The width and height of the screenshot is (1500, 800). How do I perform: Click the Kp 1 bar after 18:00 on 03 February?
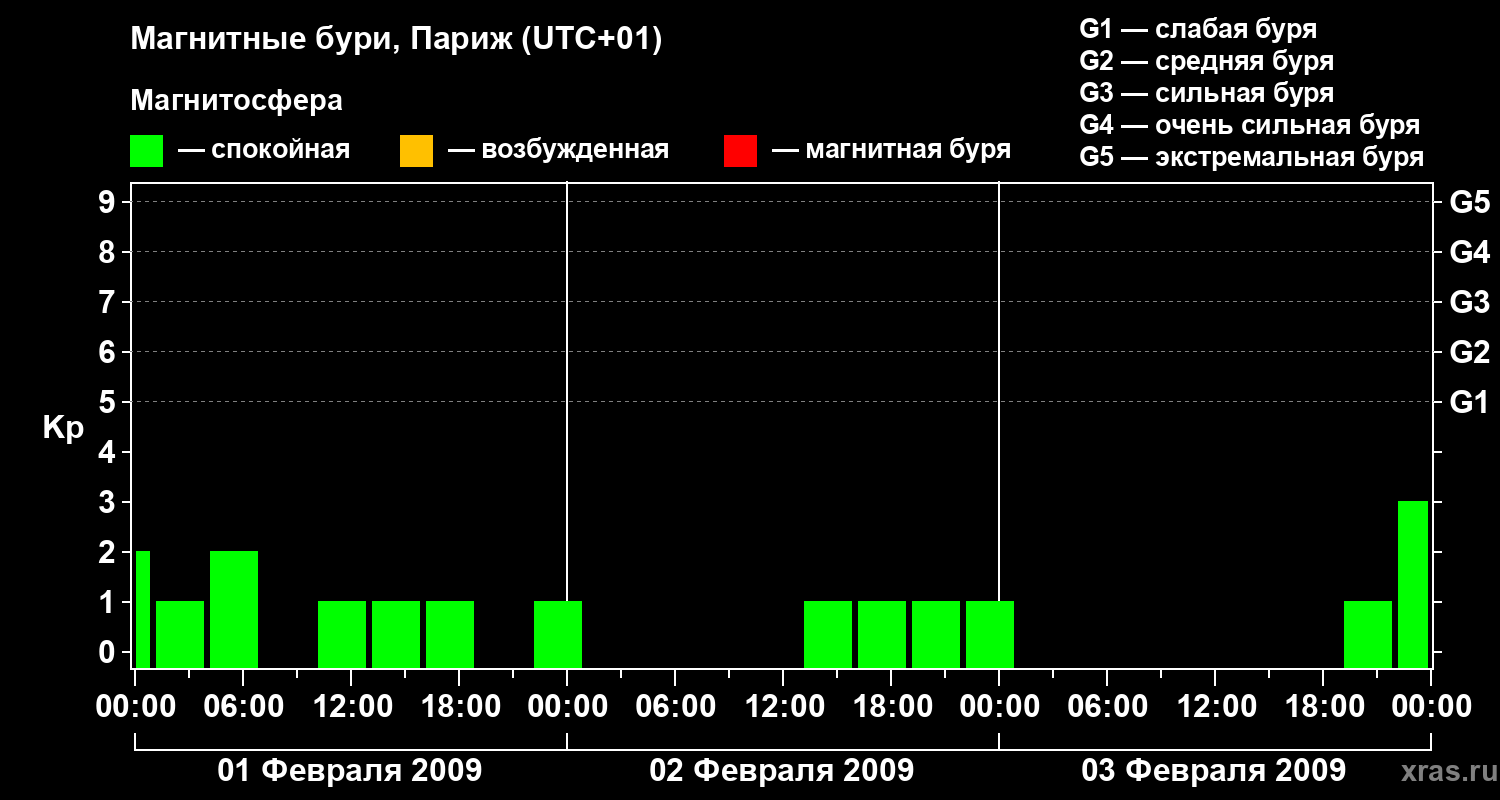click(1368, 634)
